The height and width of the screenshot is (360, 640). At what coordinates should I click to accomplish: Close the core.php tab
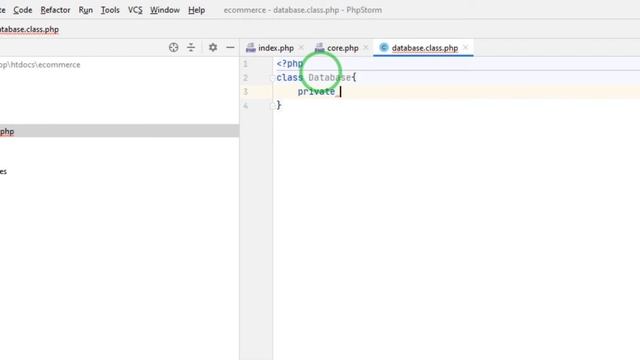(366, 48)
